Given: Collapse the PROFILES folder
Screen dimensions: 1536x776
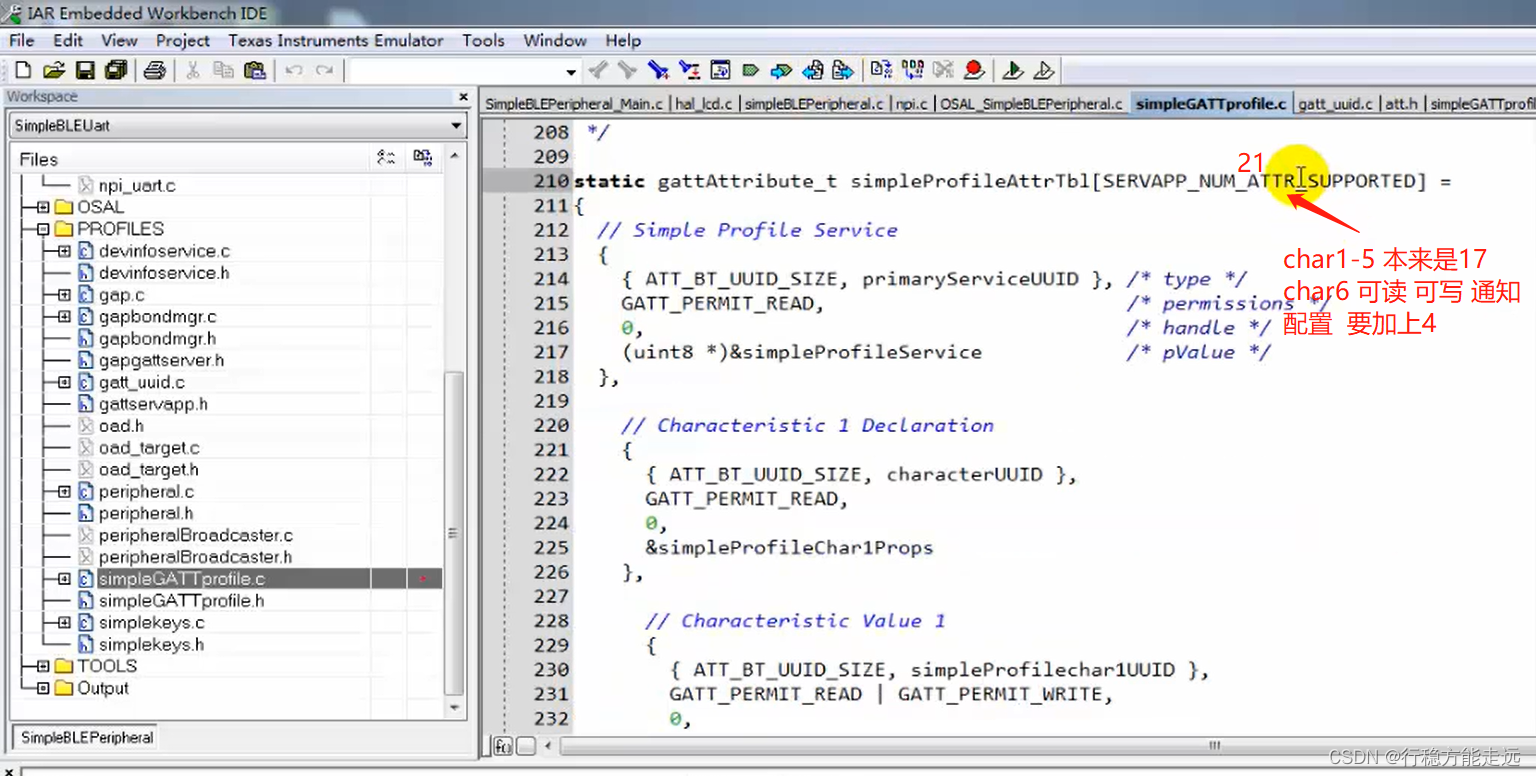Looking at the screenshot, I should [43, 229].
